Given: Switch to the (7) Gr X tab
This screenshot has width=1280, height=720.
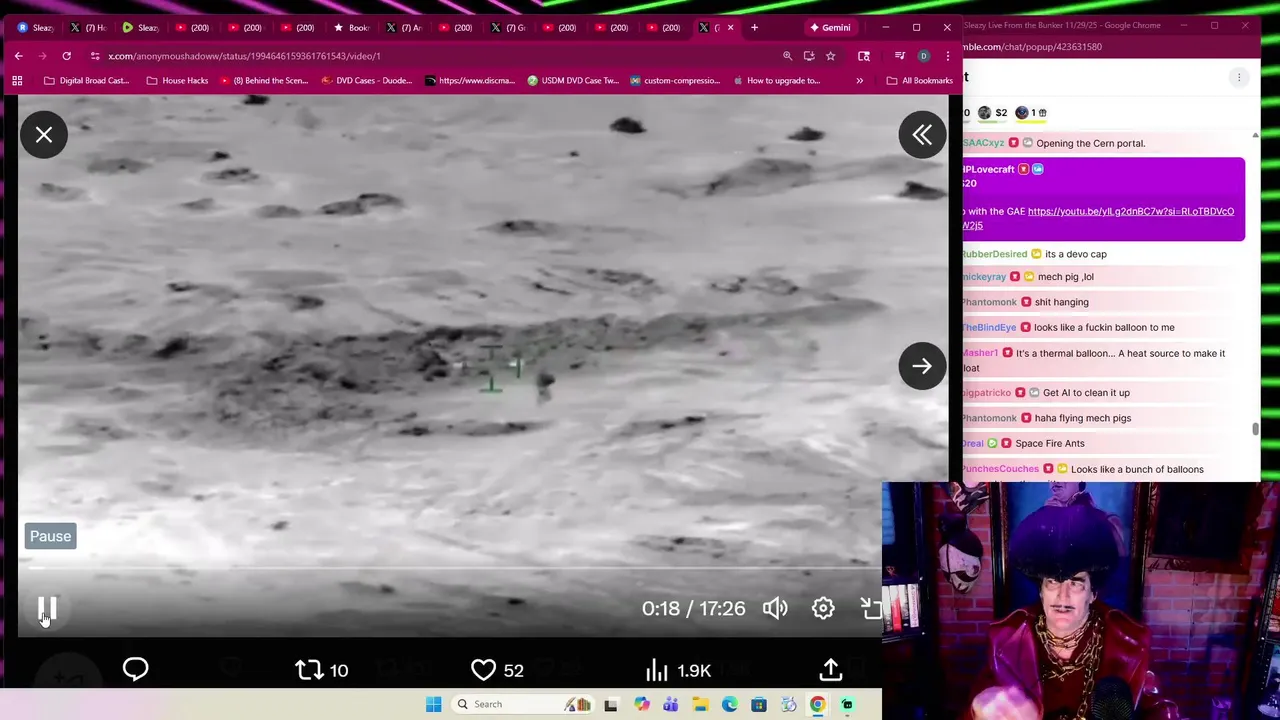Looking at the screenshot, I should pyautogui.click(x=507, y=27).
